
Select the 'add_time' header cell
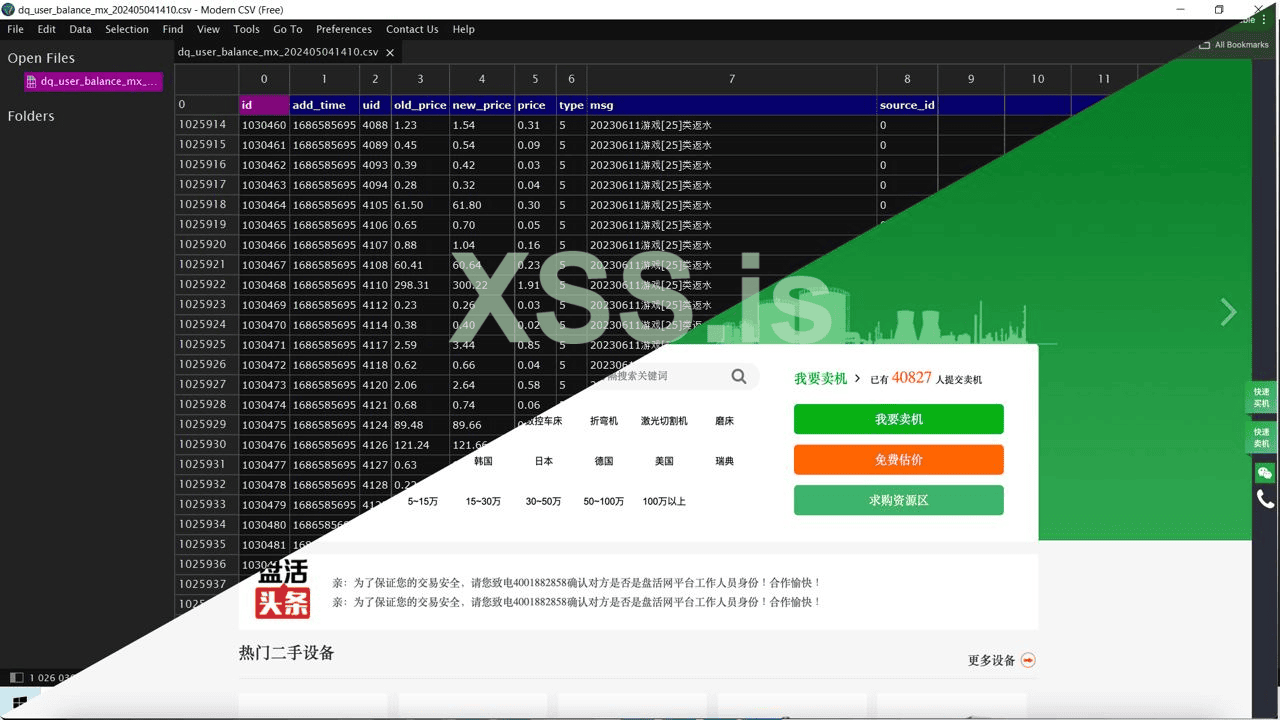[324, 105]
